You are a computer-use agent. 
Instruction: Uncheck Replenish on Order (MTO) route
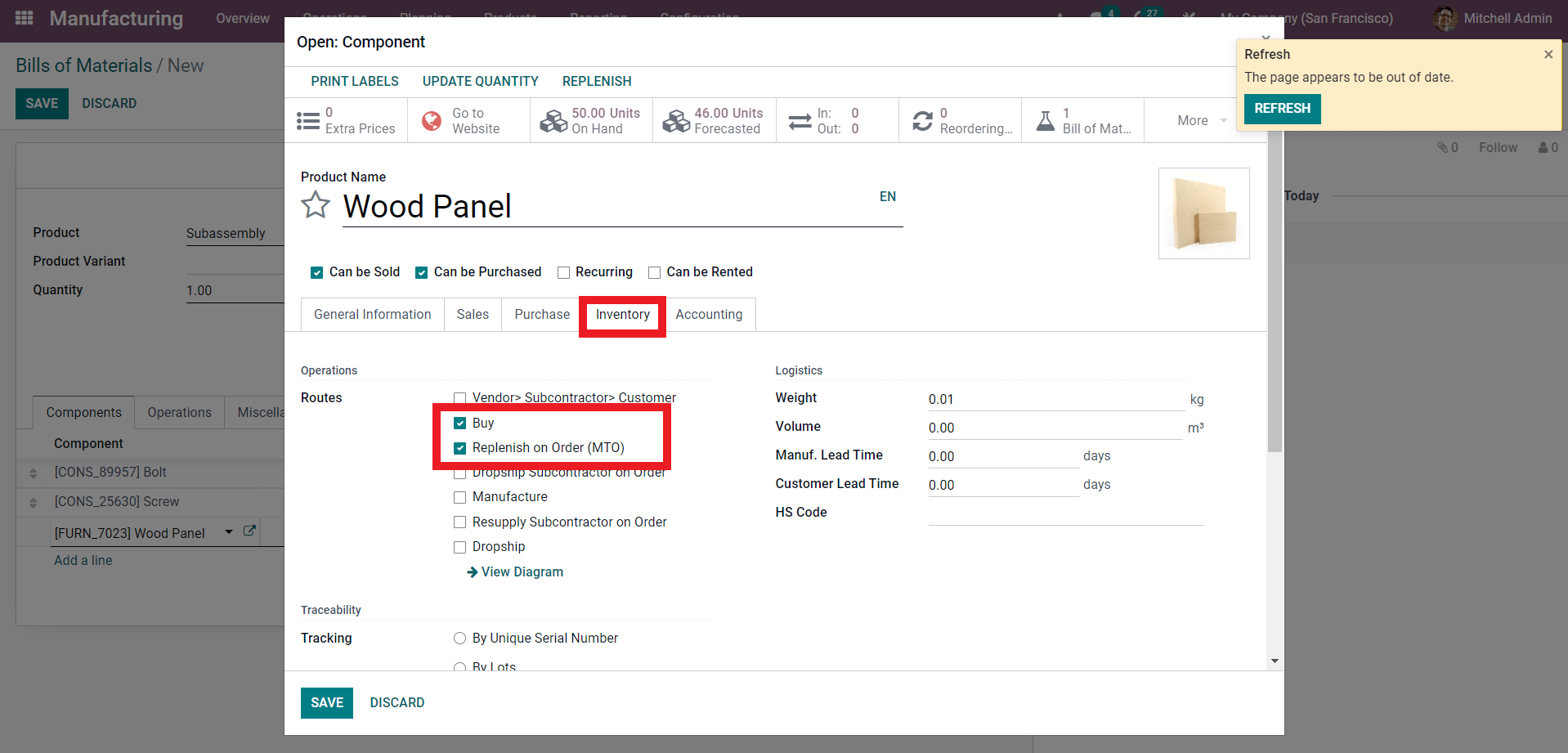459,448
